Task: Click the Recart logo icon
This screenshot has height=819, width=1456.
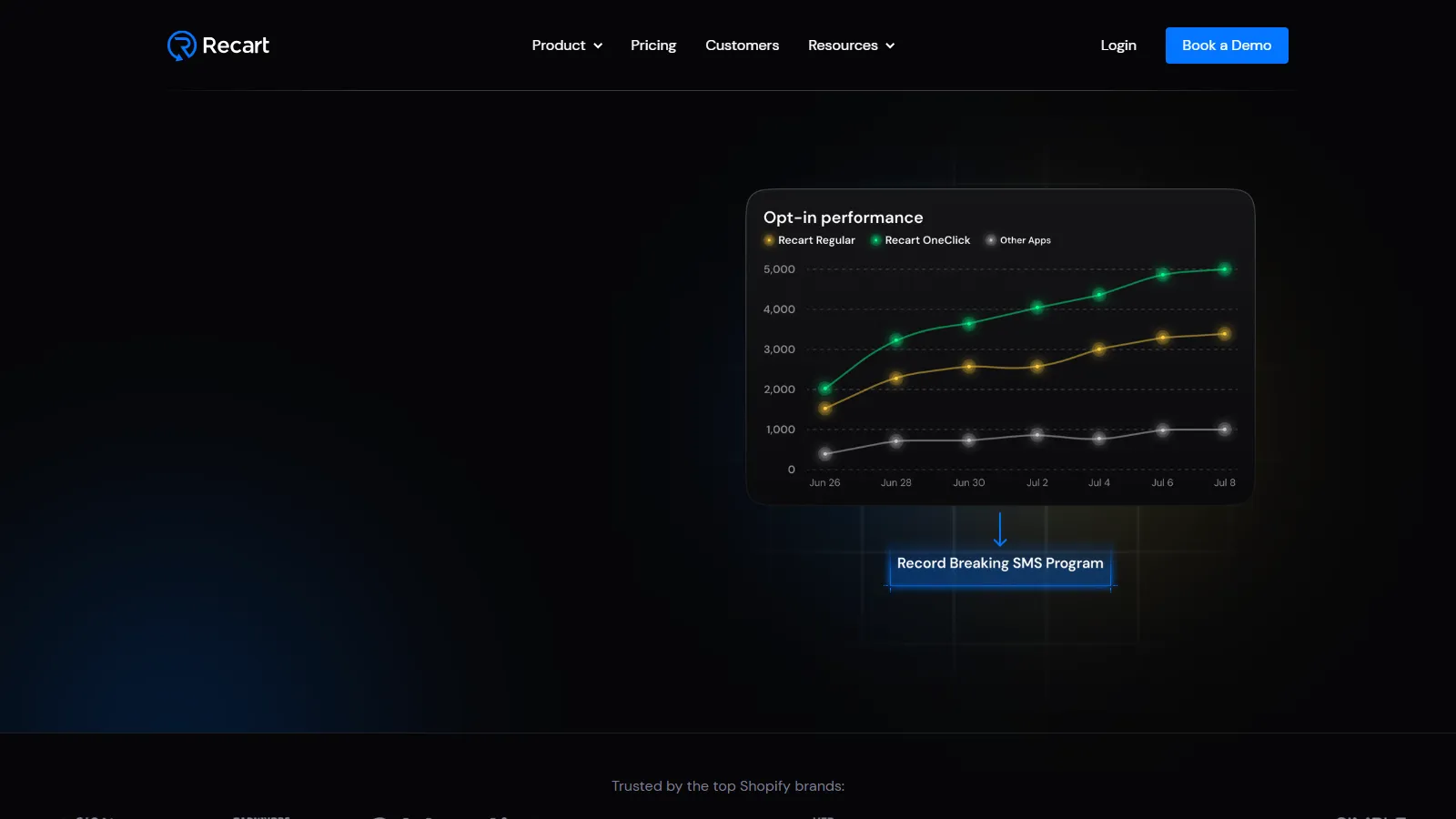Action: click(x=182, y=45)
